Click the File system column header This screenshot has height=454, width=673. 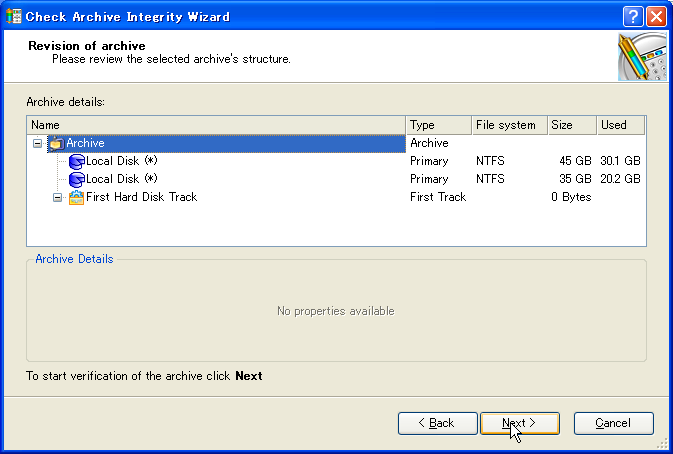click(x=508, y=125)
